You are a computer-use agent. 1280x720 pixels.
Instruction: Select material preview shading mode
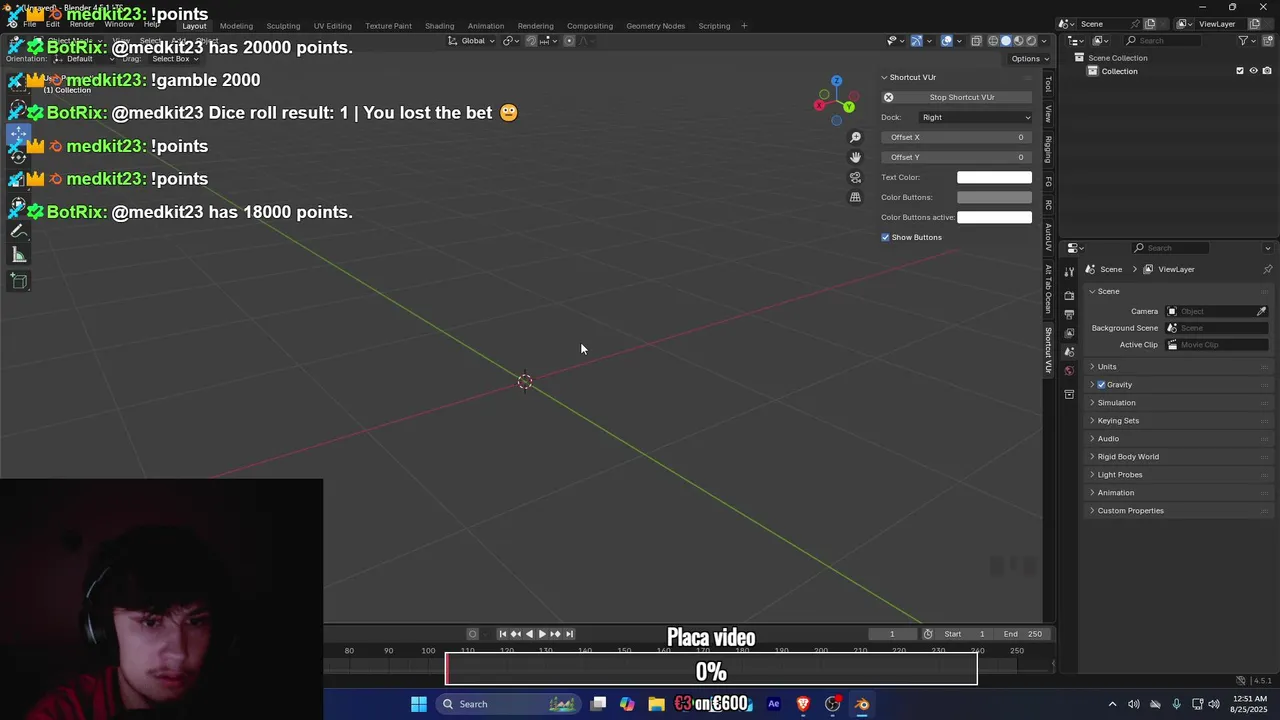[1019, 41]
